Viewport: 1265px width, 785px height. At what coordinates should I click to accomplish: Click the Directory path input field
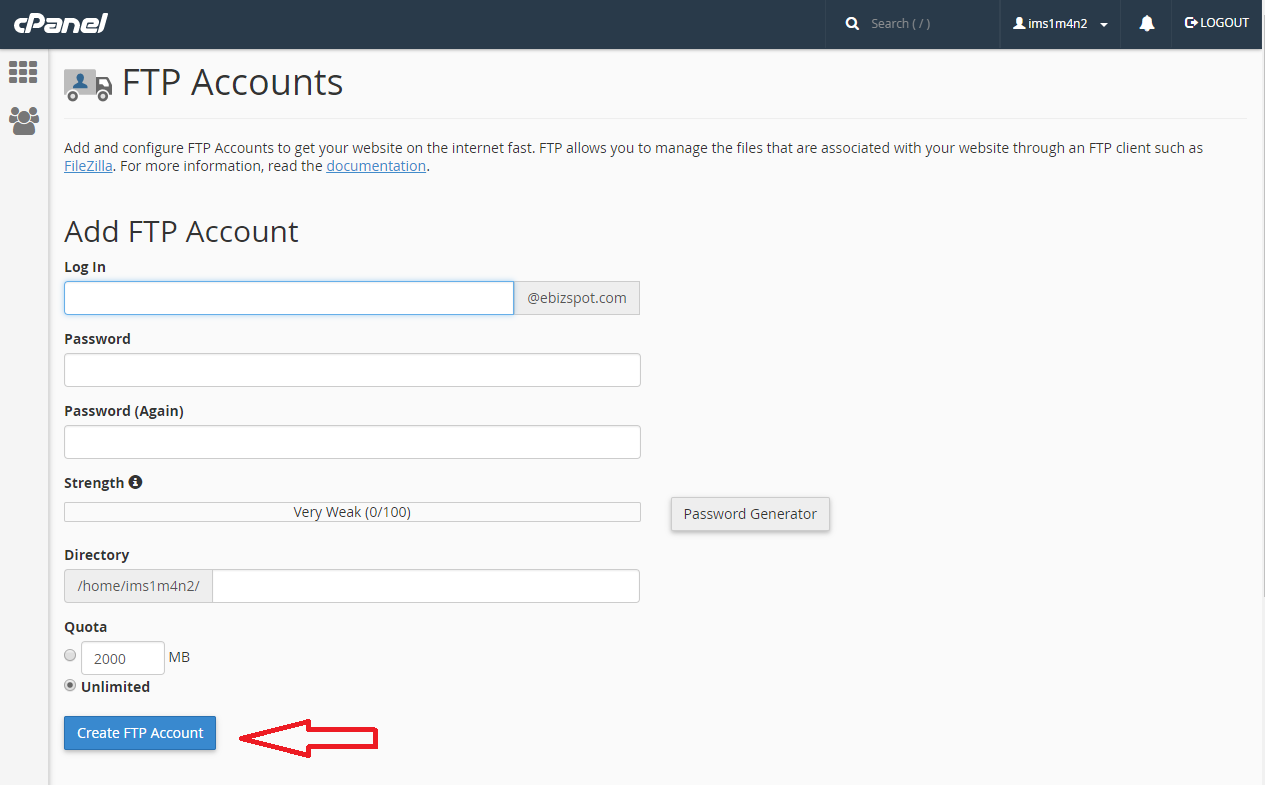click(x=426, y=586)
